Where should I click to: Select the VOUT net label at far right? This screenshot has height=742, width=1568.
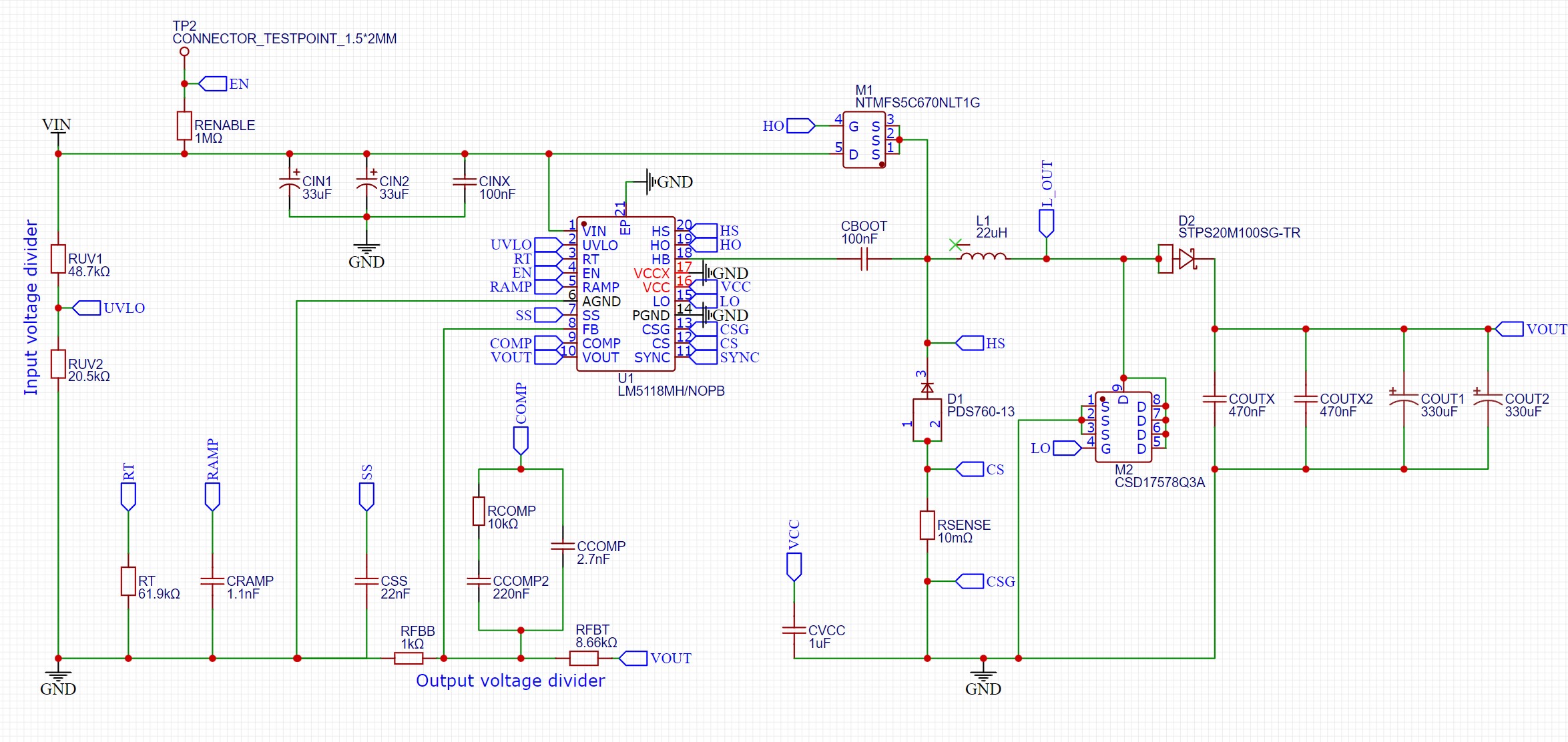(x=1531, y=329)
